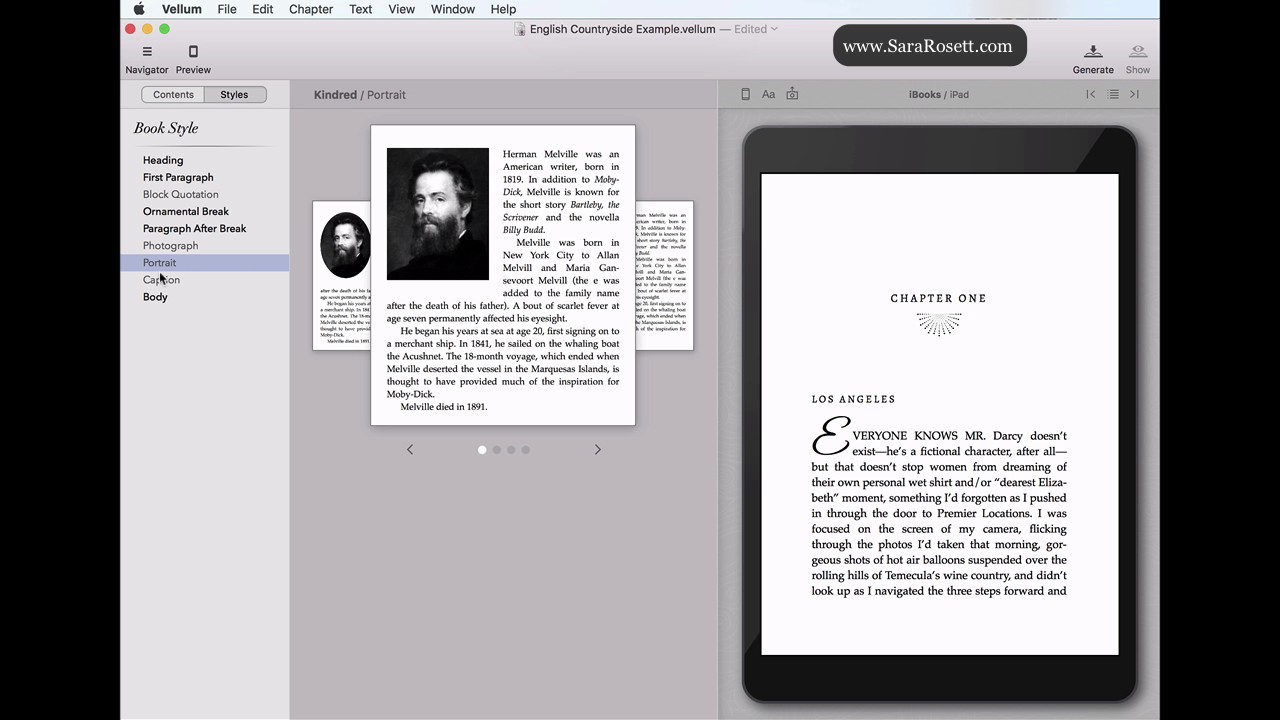Click the centered Melville portrait style card
This screenshot has height=720, width=1280.
coord(503,275)
